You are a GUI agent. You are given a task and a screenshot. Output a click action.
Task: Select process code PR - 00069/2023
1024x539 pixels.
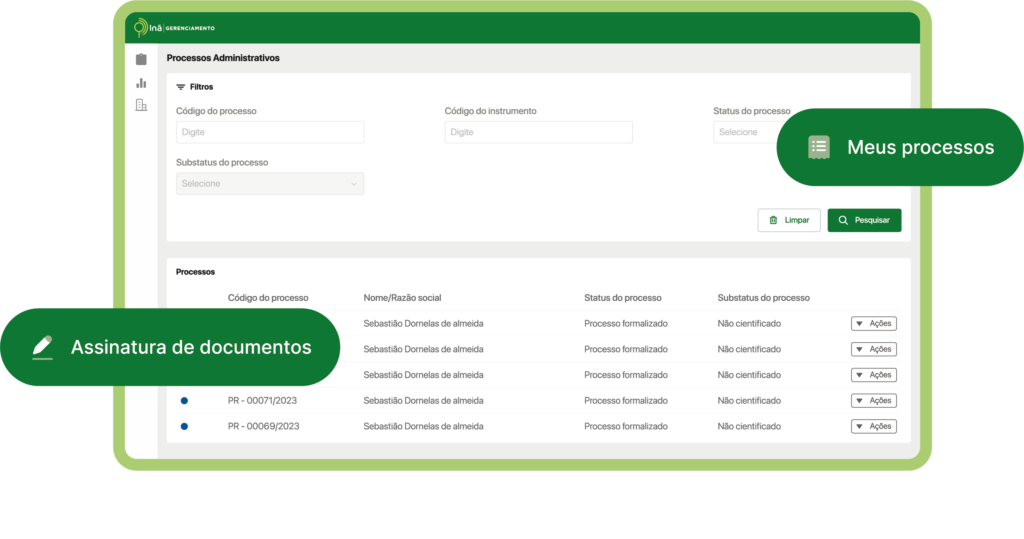coord(263,426)
